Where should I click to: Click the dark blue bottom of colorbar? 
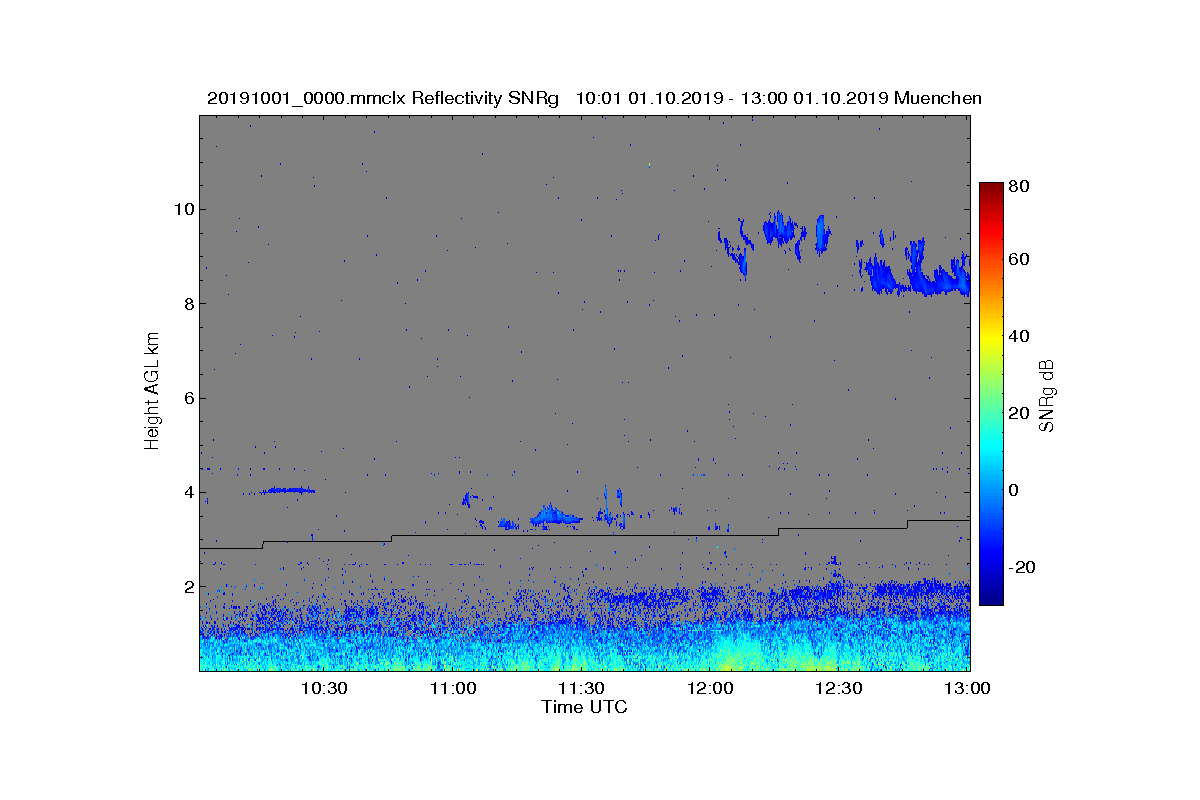991,598
